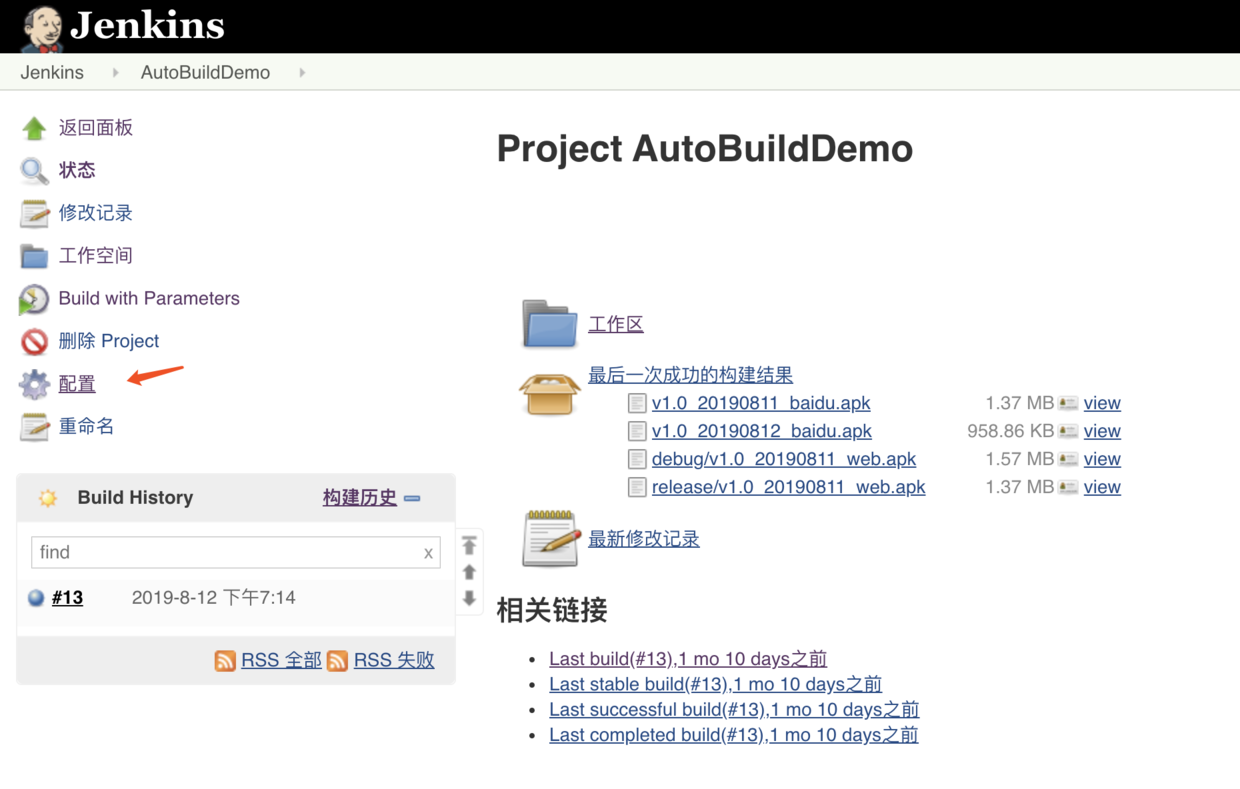Collapse build history with the minus icon
Screen dimensions: 1240x789
[412, 498]
